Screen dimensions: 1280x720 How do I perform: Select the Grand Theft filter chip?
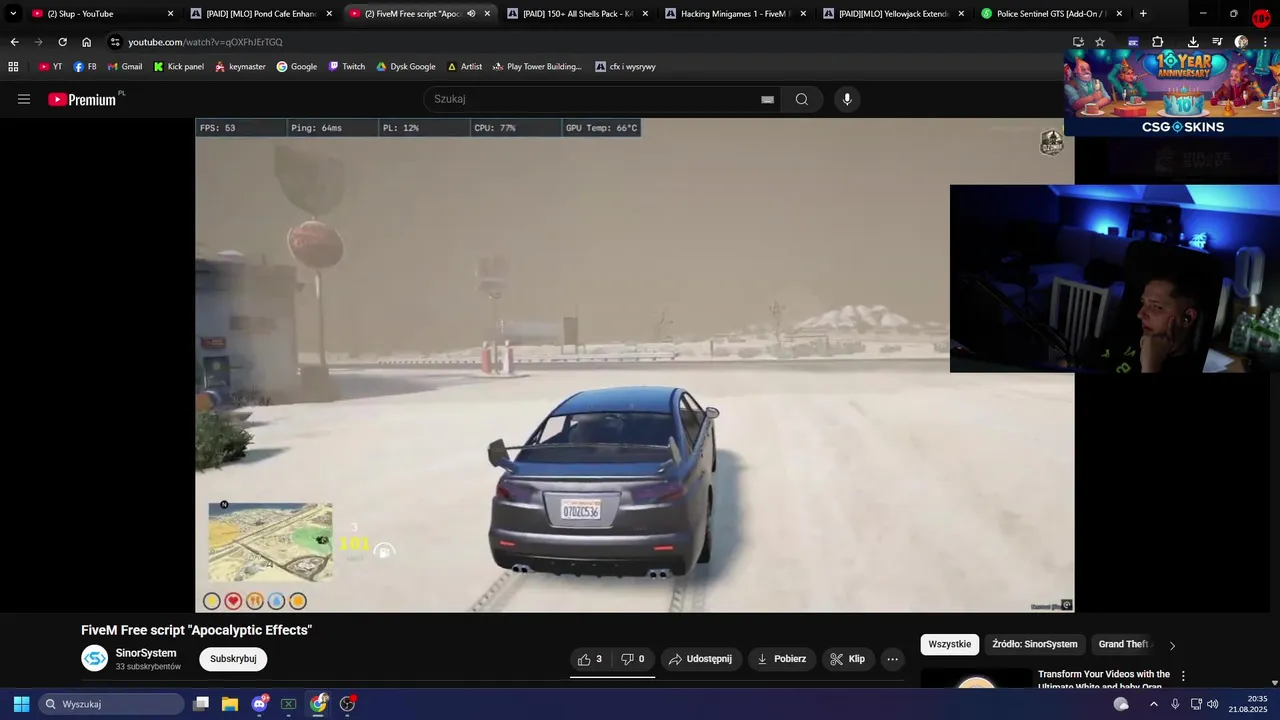click(1124, 644)
